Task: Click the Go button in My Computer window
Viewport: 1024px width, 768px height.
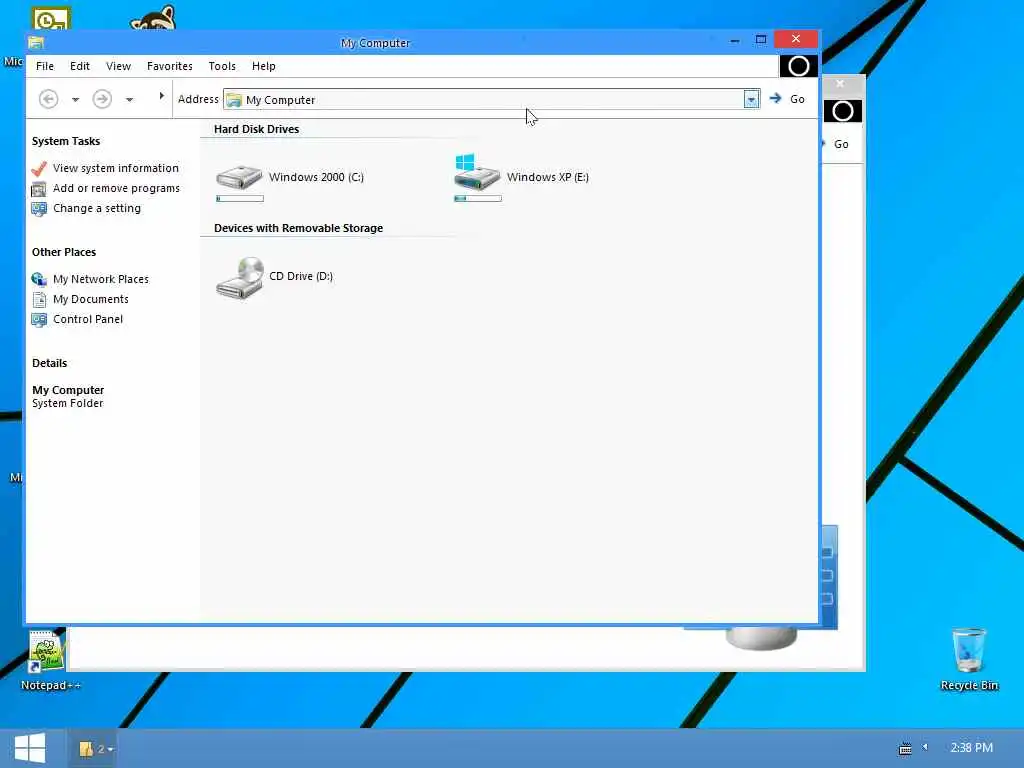Action: tap(787, 99)
